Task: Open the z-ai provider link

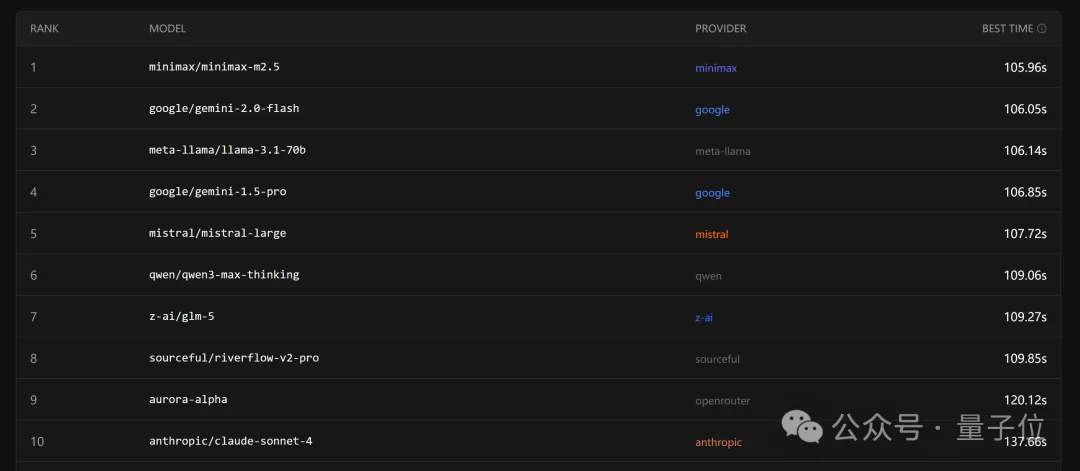Action: click(704, 317)
